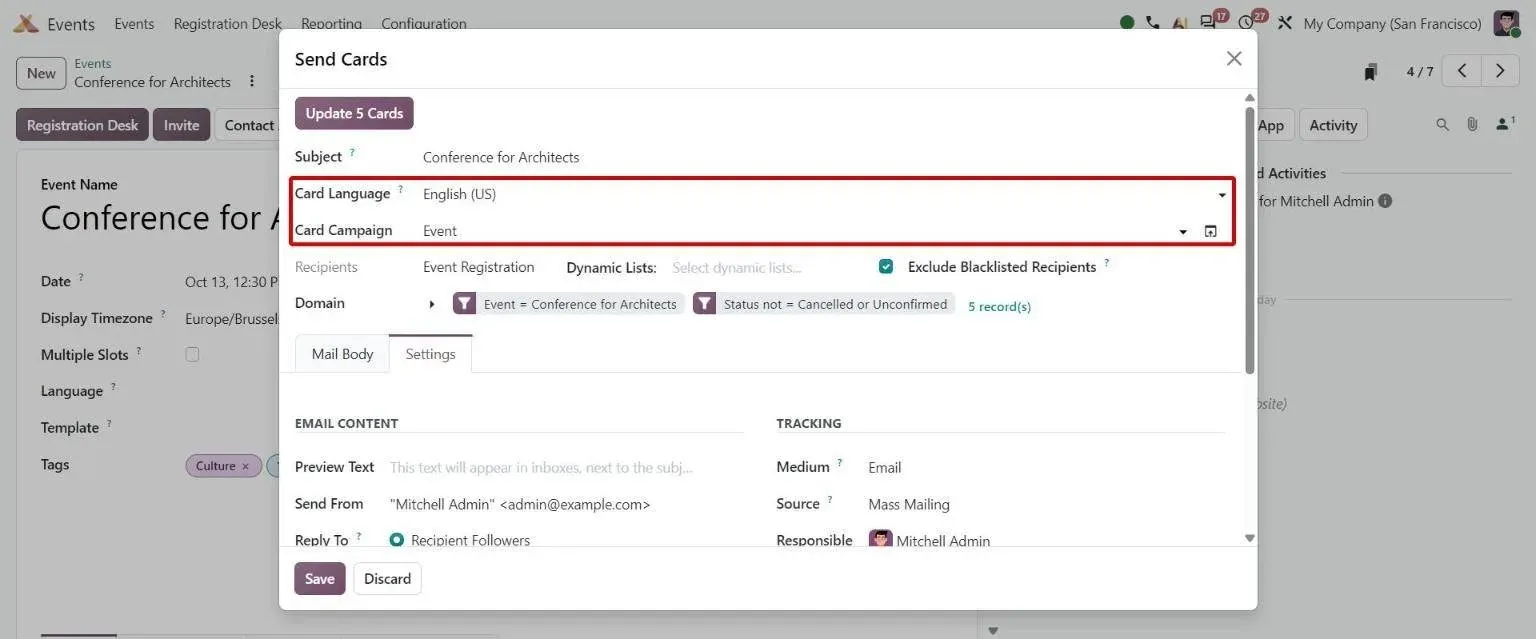The width and height of the screenshot is (1536, 639).
Task: Click the Event filter funnel icon
Action: pos(464,304)
